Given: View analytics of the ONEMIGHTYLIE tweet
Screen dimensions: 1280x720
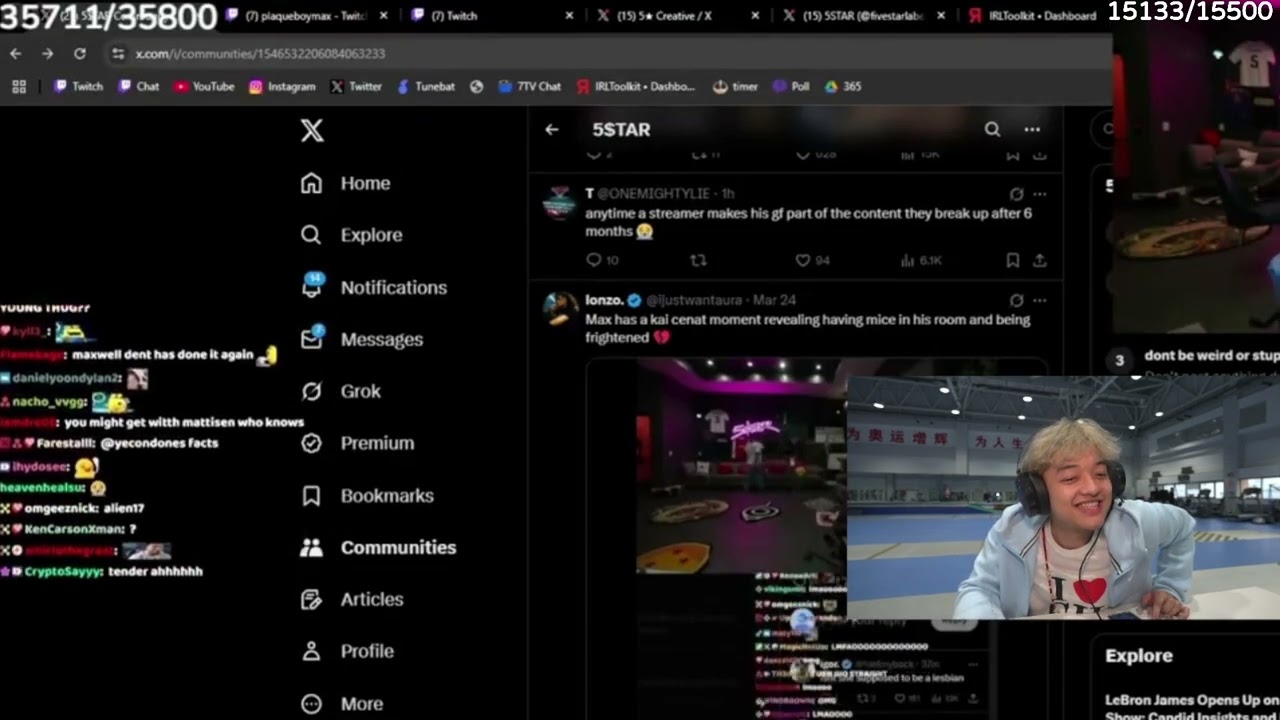Looking at the screenshot, I should pos(921,260).
